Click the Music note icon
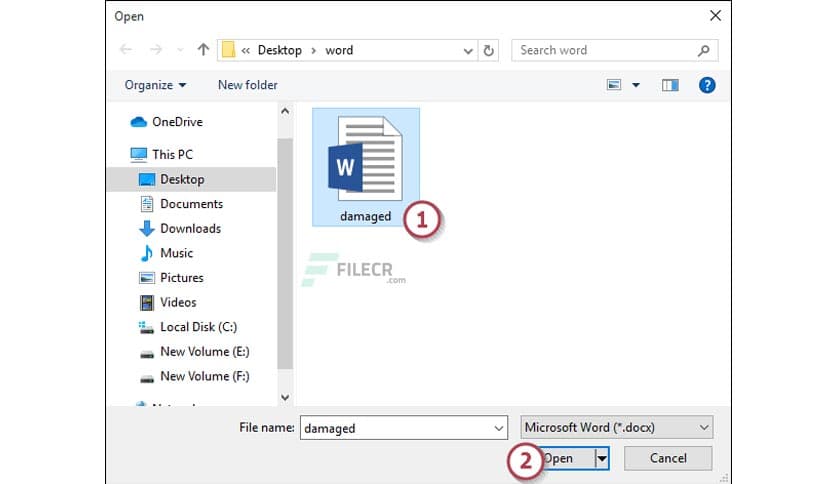The height and width of the screenshot is (484, 836). [146, 253]
